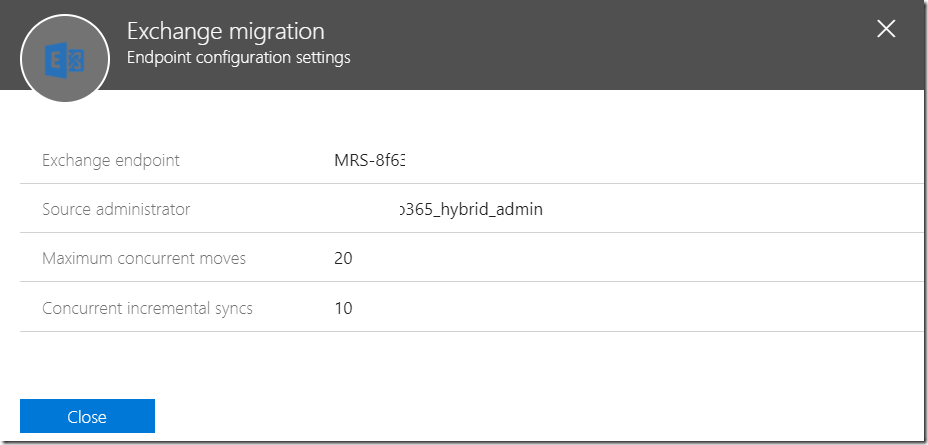Select the value 20 for concurrent moves
The image size is (928, 445).
(x=343, y=259)
